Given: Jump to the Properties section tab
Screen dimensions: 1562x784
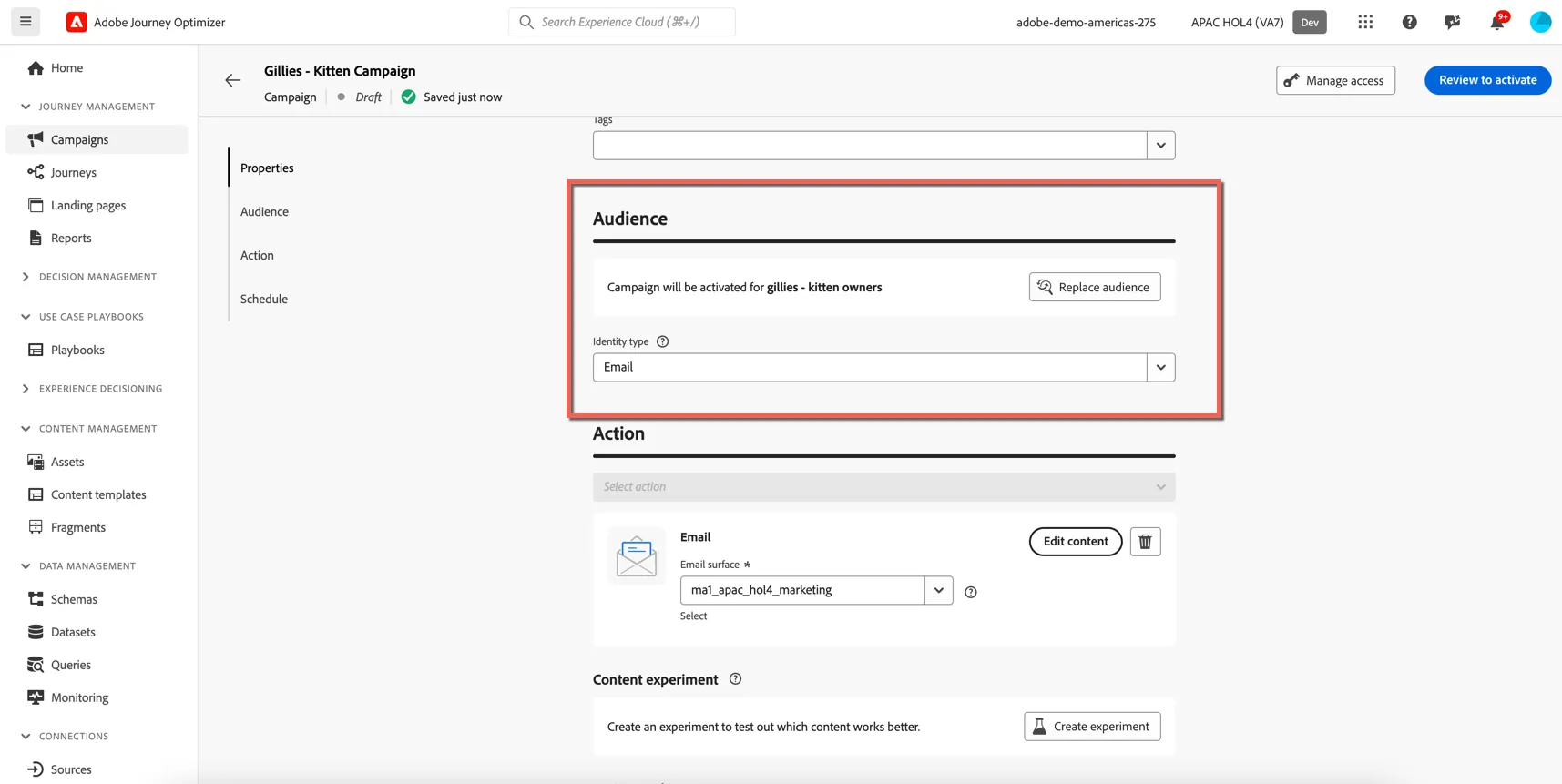Looking at the screenshot, I should (267, 168).
